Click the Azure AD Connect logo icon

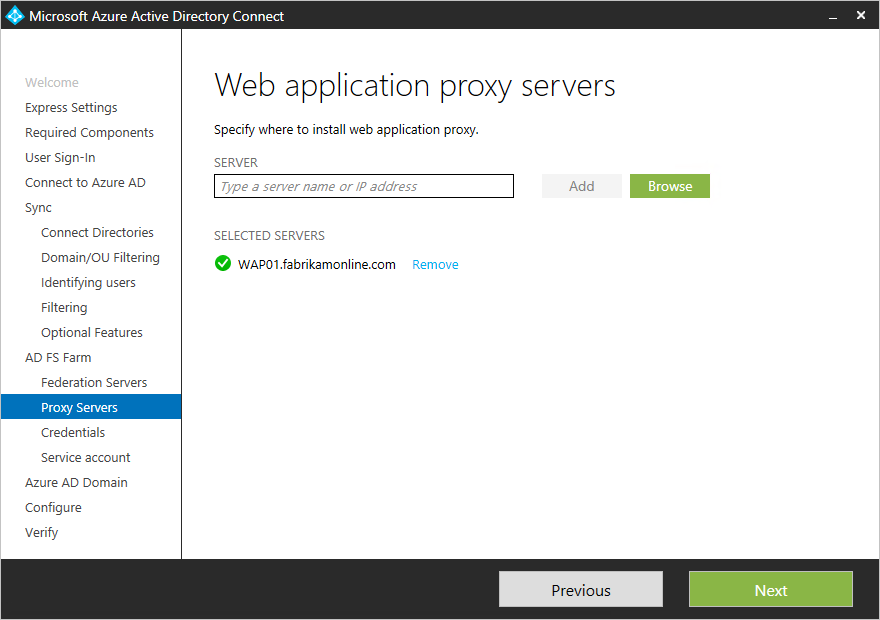pyautogui.click(x=15, y=15)
